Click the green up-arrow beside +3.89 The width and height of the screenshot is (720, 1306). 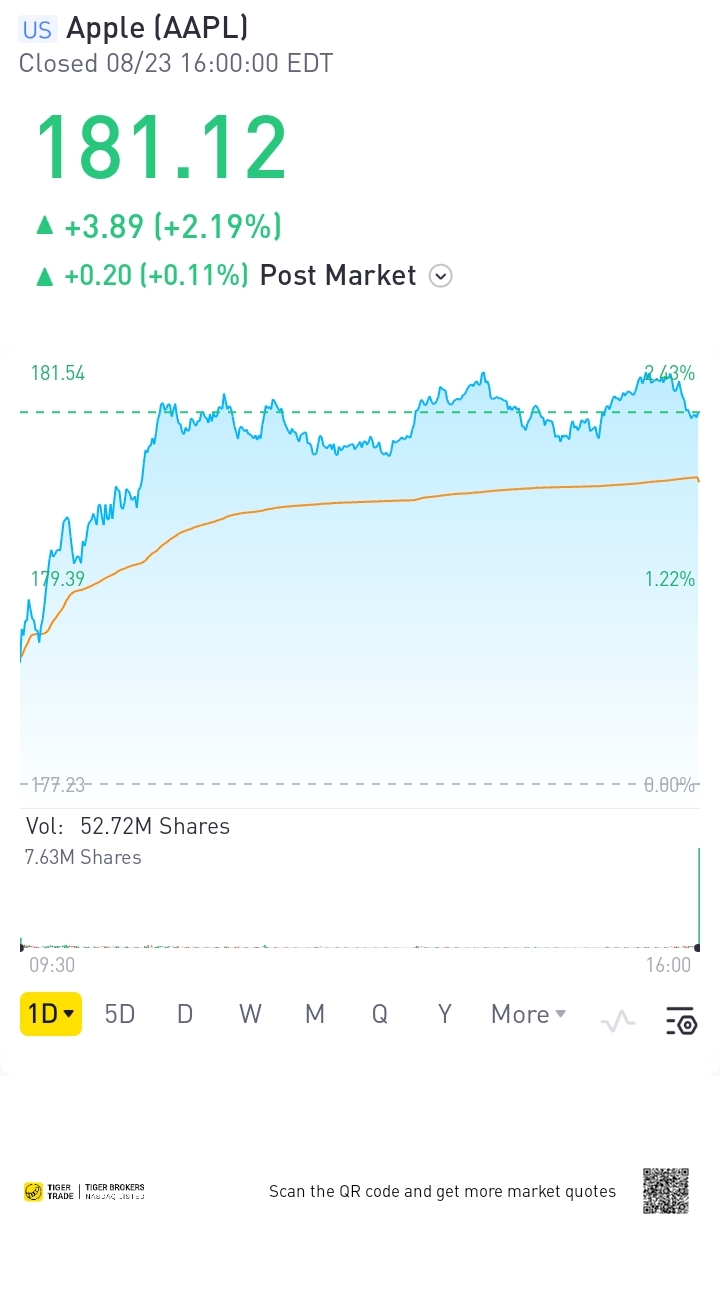[44, 227]
